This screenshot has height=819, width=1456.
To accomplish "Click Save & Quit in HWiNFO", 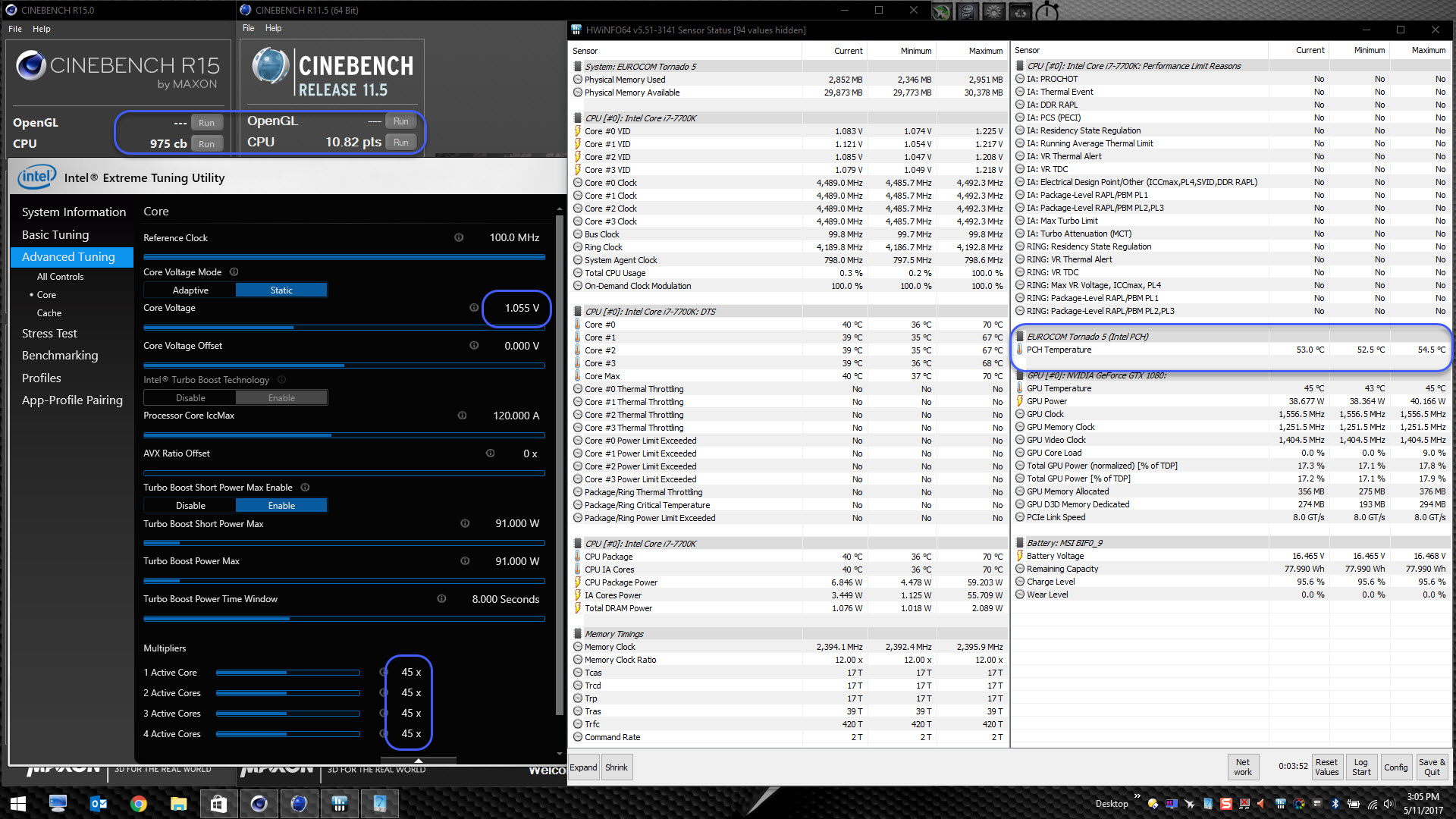I will (1432, 767).
